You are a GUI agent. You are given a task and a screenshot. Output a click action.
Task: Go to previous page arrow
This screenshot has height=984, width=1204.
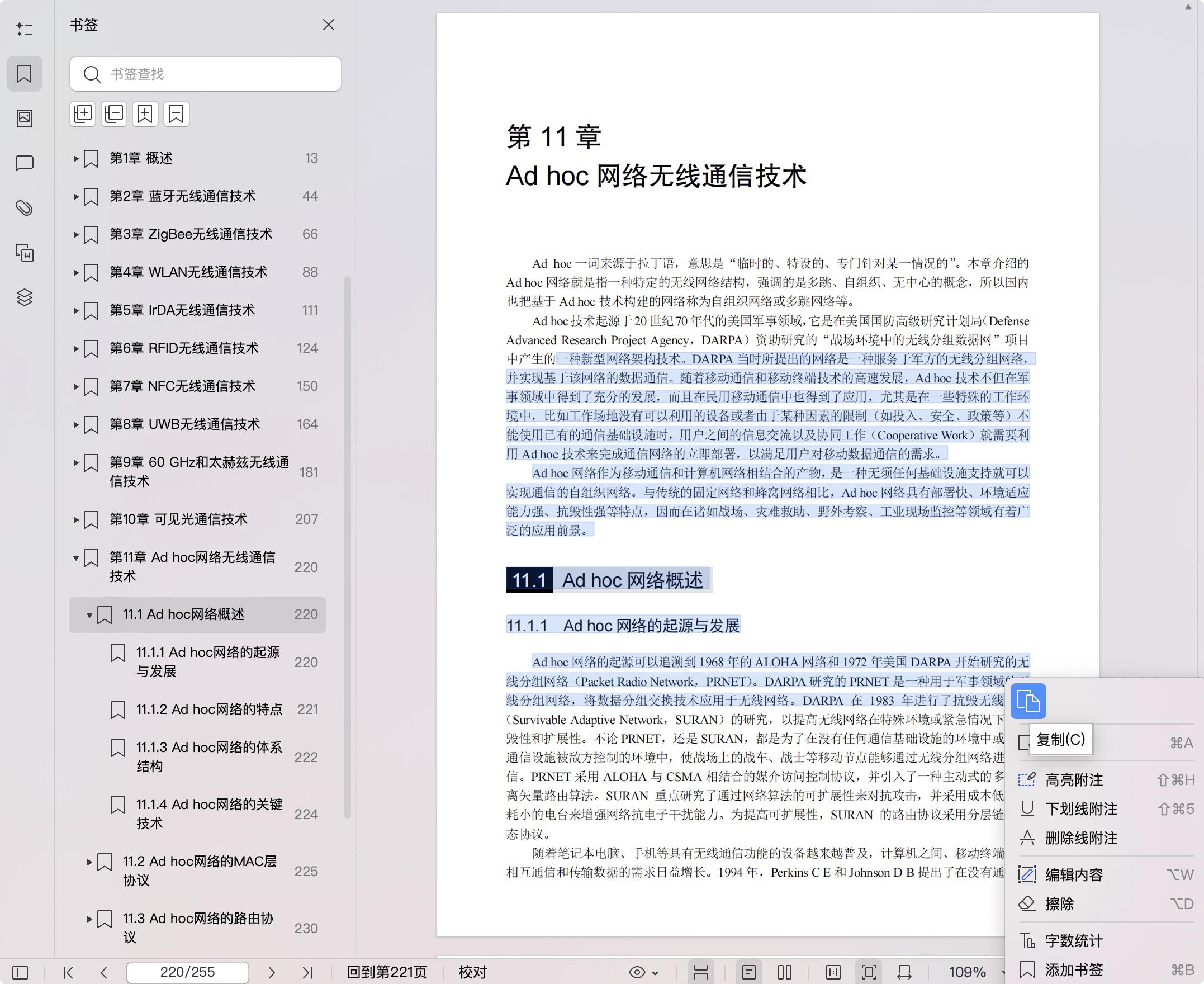click(x=103, y=973)
